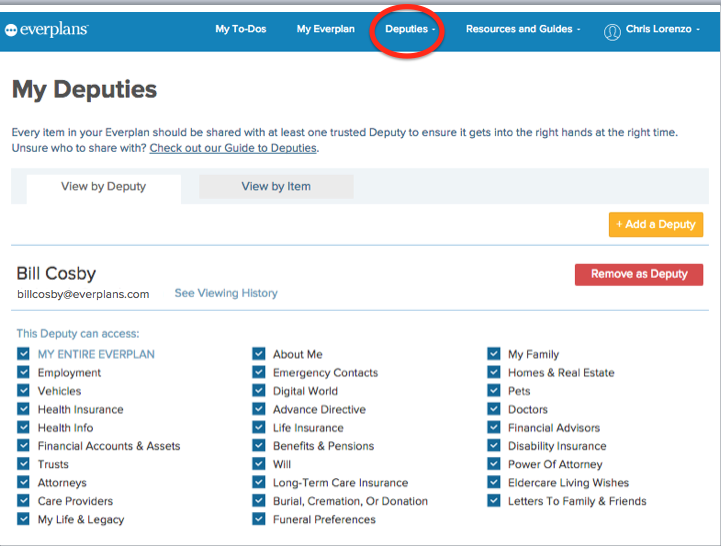Go to My To-Dos
The image size is (721, 546).
tap(241, 29)
